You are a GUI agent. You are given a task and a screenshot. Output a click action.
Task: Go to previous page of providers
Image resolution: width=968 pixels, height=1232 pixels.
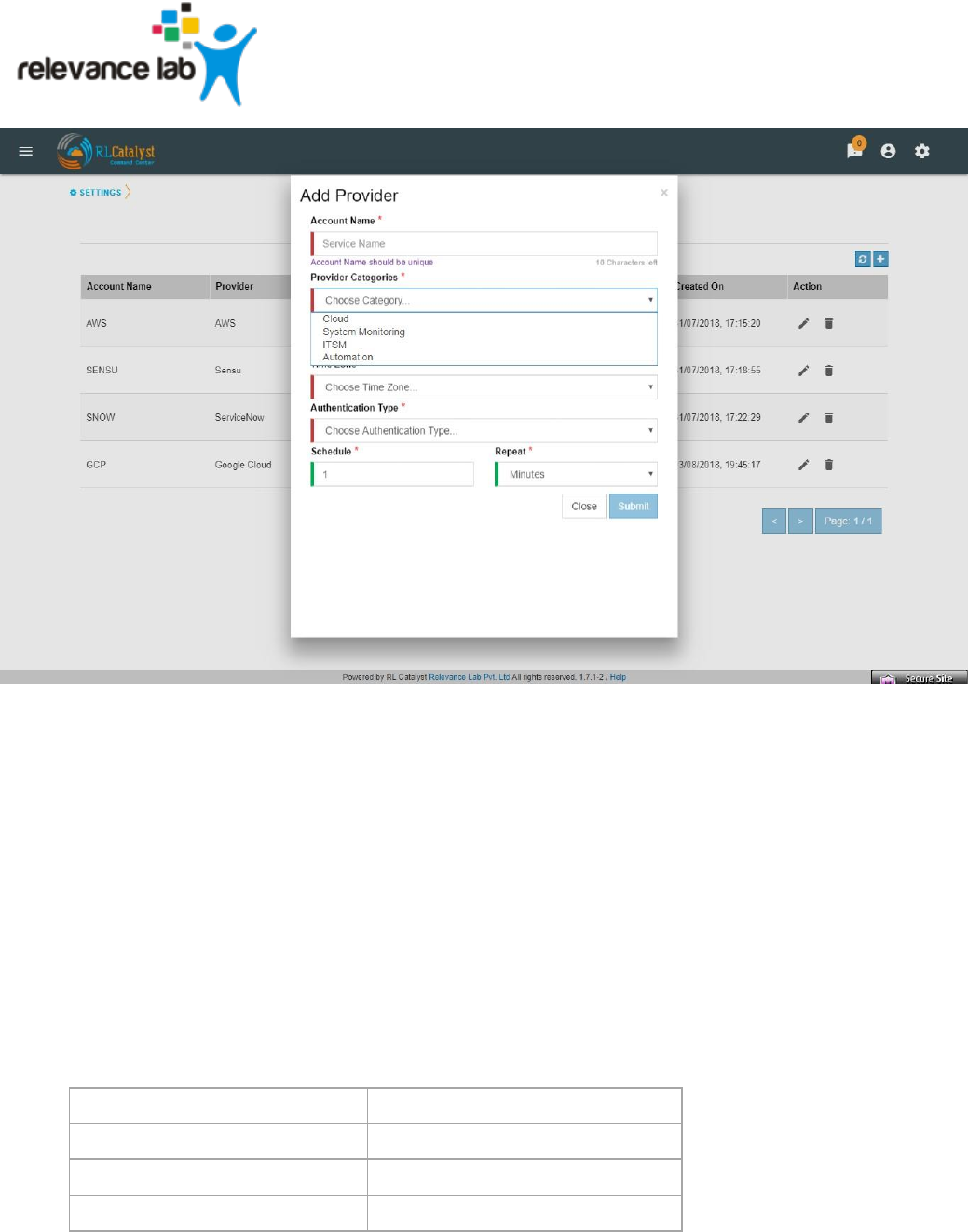point(774,521)
